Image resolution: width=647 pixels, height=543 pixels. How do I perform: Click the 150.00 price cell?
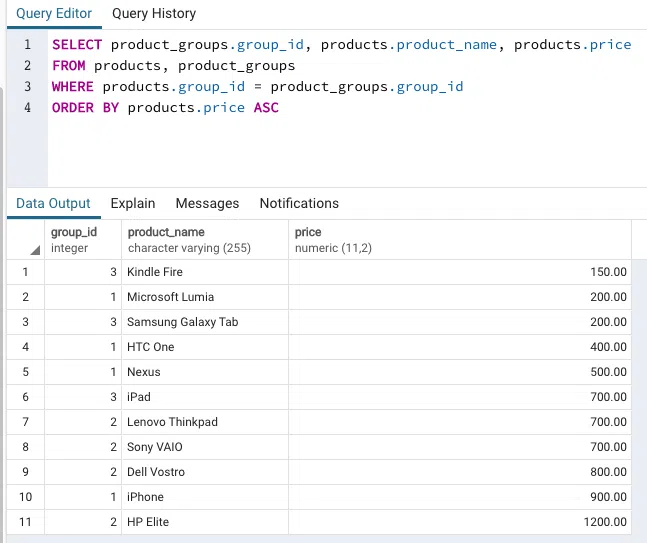coord(460,272)
